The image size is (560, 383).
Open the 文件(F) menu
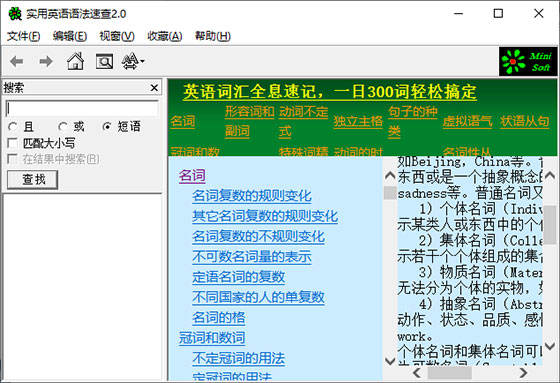(24, 36)
